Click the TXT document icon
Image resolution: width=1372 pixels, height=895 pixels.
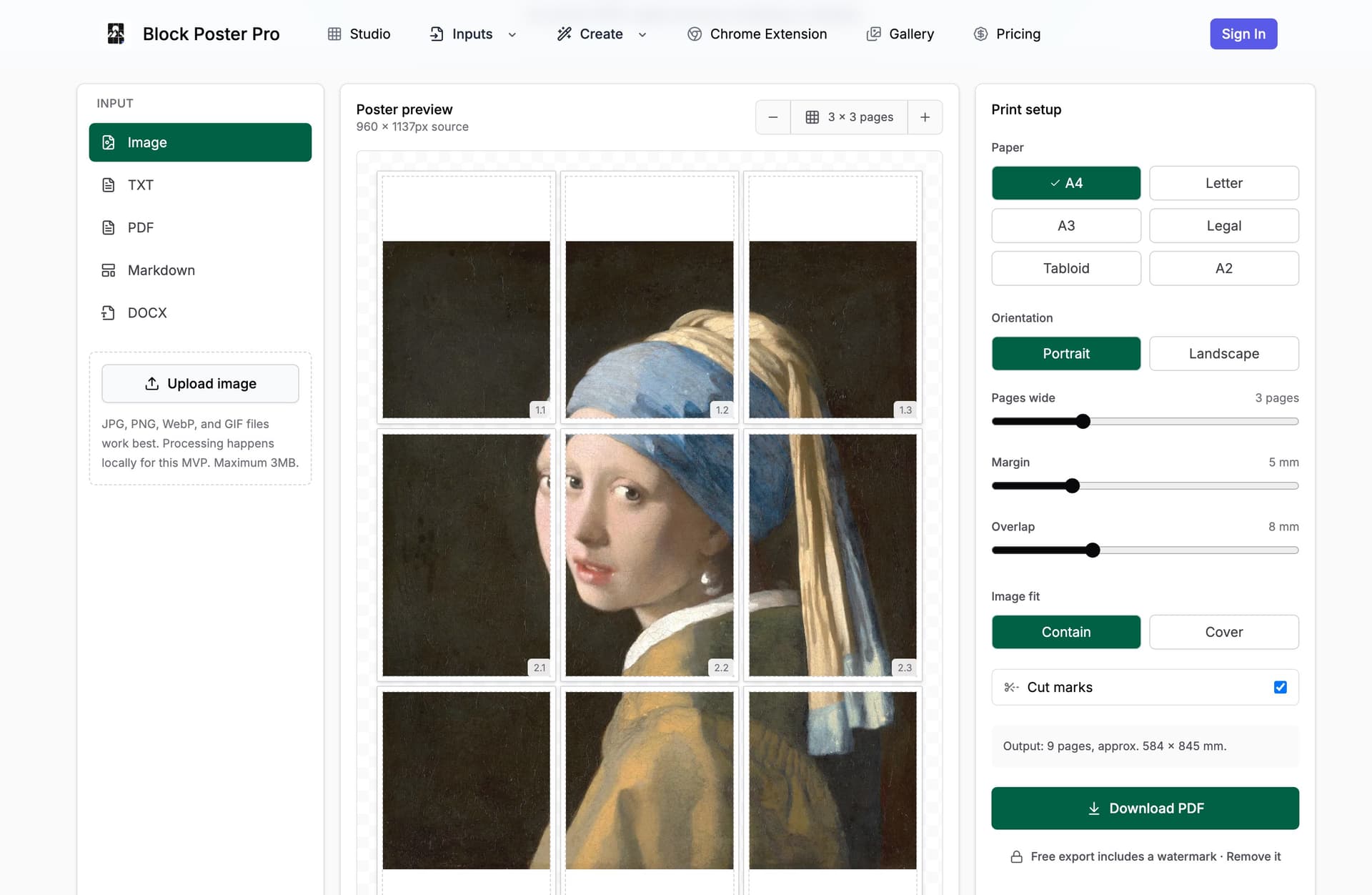109,185
